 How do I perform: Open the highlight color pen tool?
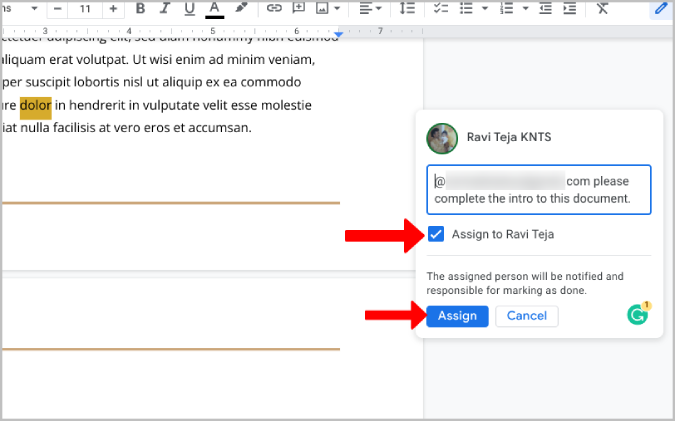241,9
